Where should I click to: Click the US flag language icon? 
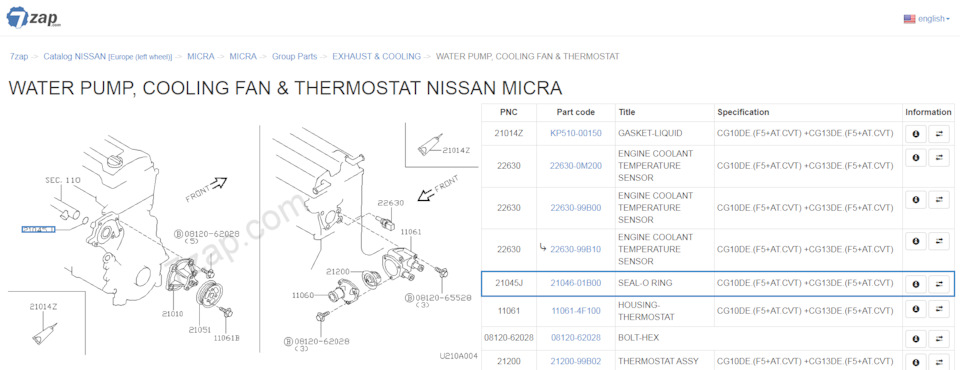(x=909, y=19)
